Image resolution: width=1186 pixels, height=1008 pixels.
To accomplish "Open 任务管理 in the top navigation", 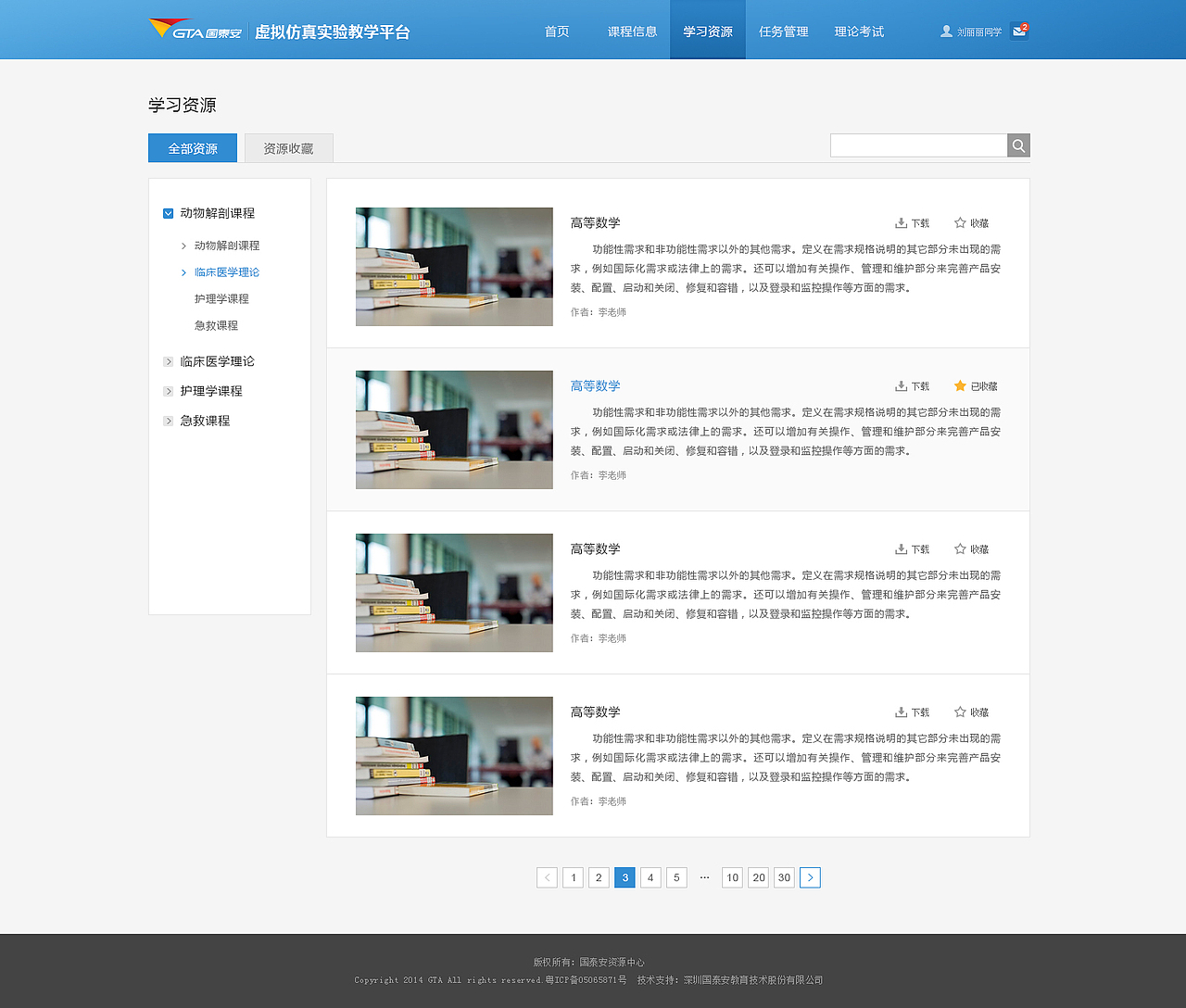I will tap(783, 31).
